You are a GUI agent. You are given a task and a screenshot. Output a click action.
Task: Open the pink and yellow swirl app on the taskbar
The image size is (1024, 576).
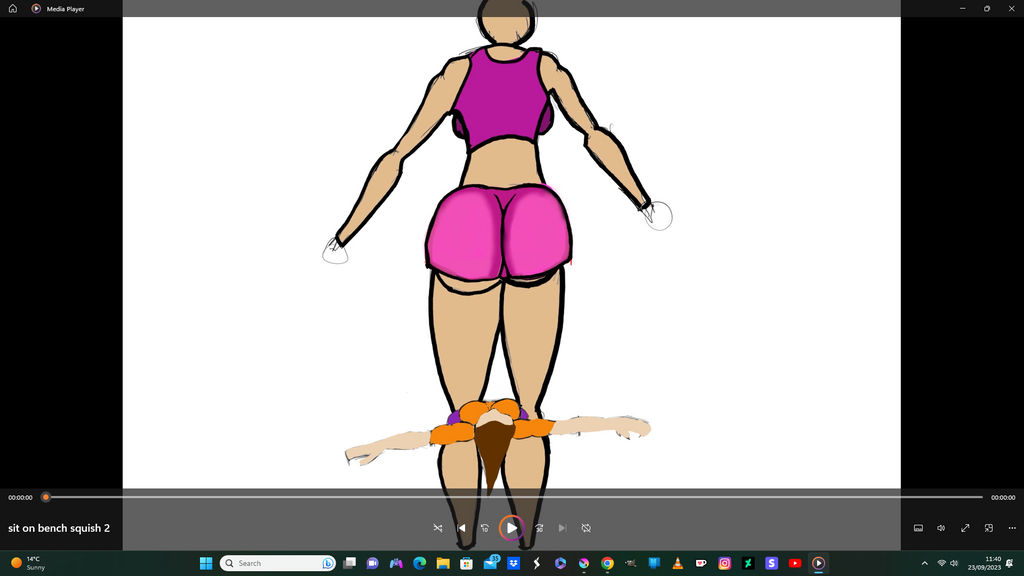coord(584,563)
